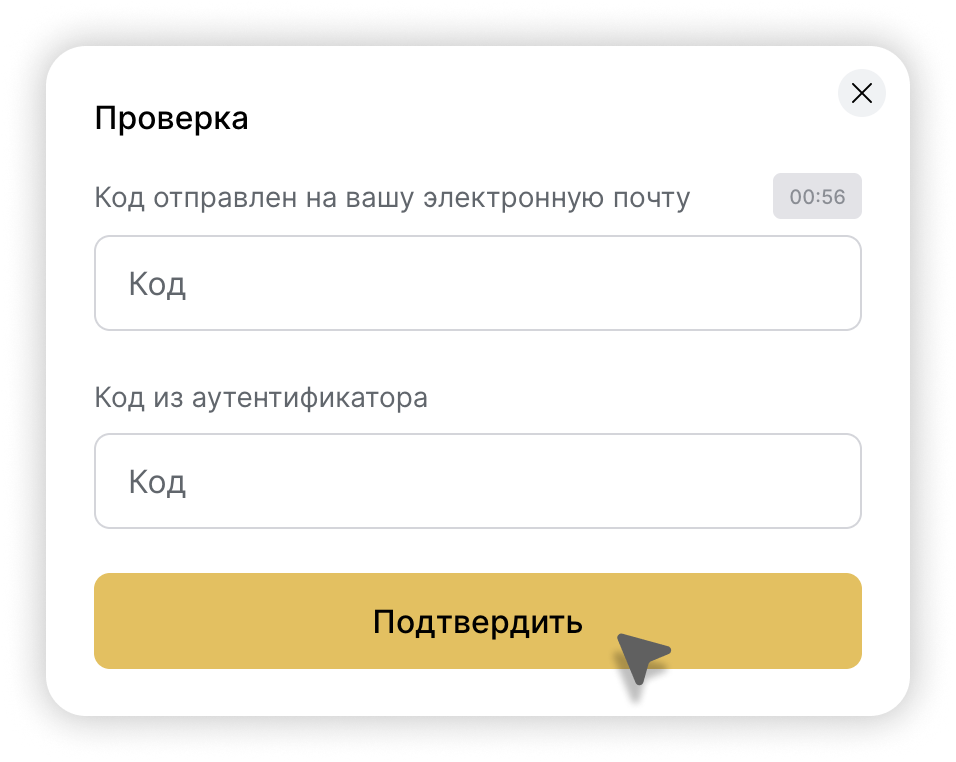Close the Проверка dialog with the X icon

pos(861,93)
